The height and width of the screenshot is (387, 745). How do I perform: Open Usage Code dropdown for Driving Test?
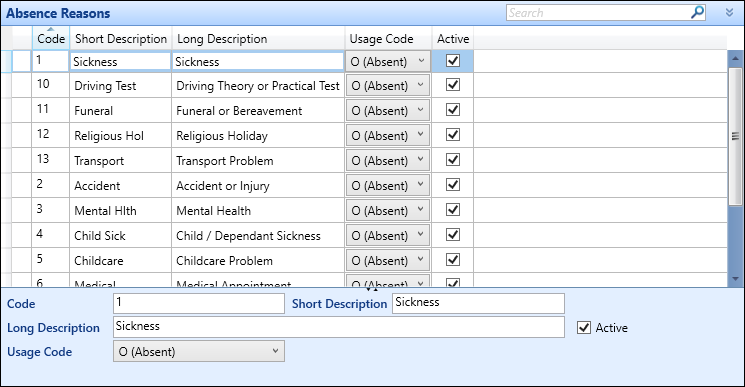388,85
